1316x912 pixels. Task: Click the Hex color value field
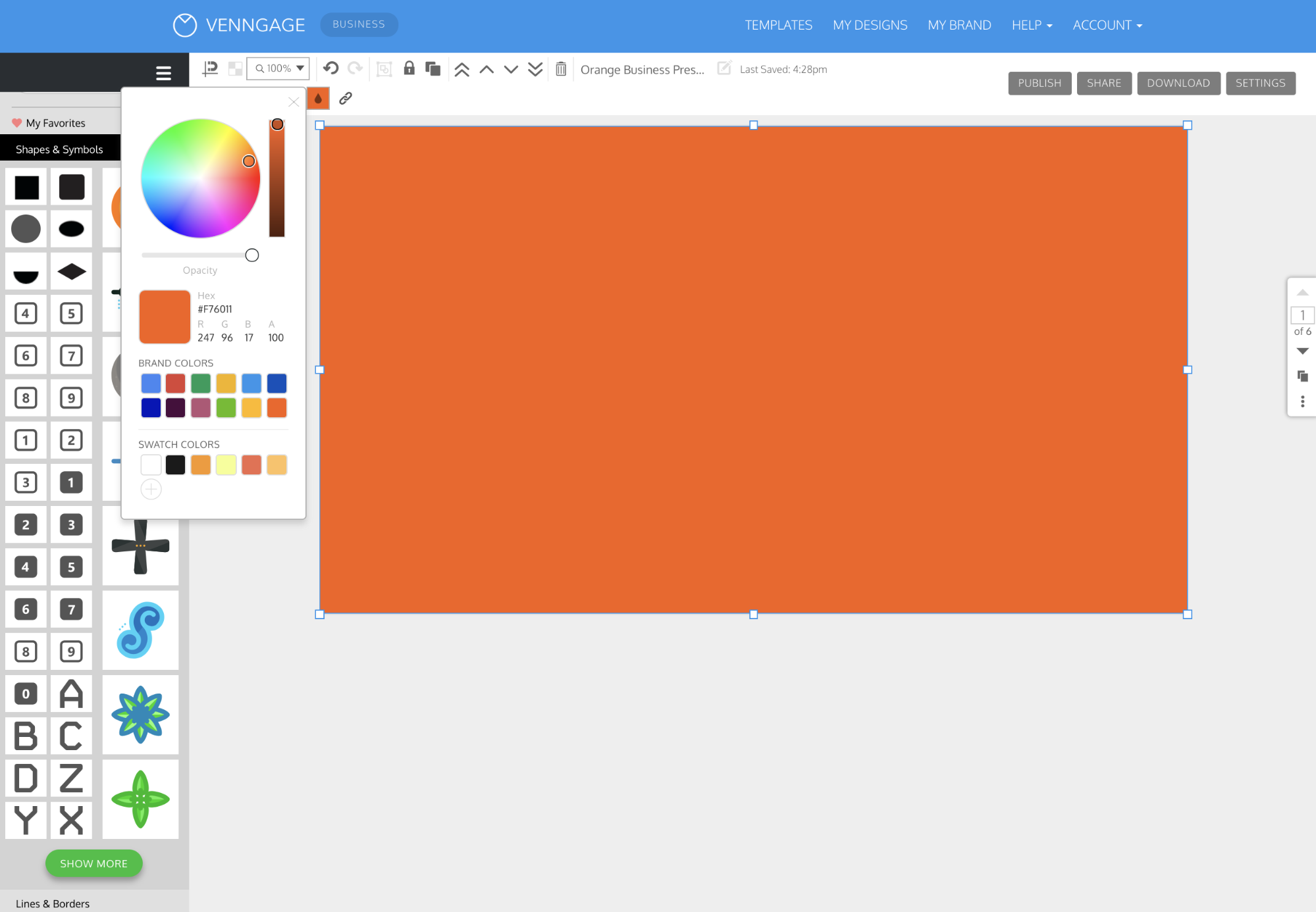pyautogui.click(x=215, y=309)
